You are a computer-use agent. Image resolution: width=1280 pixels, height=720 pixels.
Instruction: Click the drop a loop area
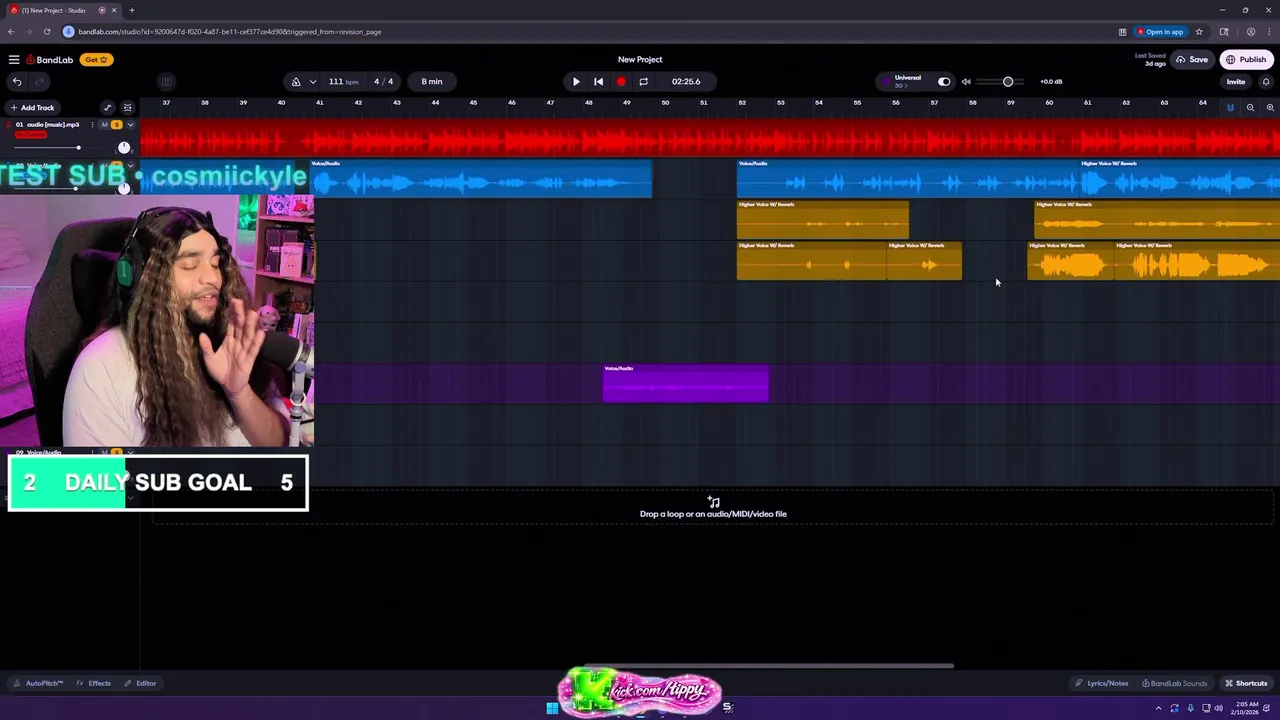coord(713,508)
